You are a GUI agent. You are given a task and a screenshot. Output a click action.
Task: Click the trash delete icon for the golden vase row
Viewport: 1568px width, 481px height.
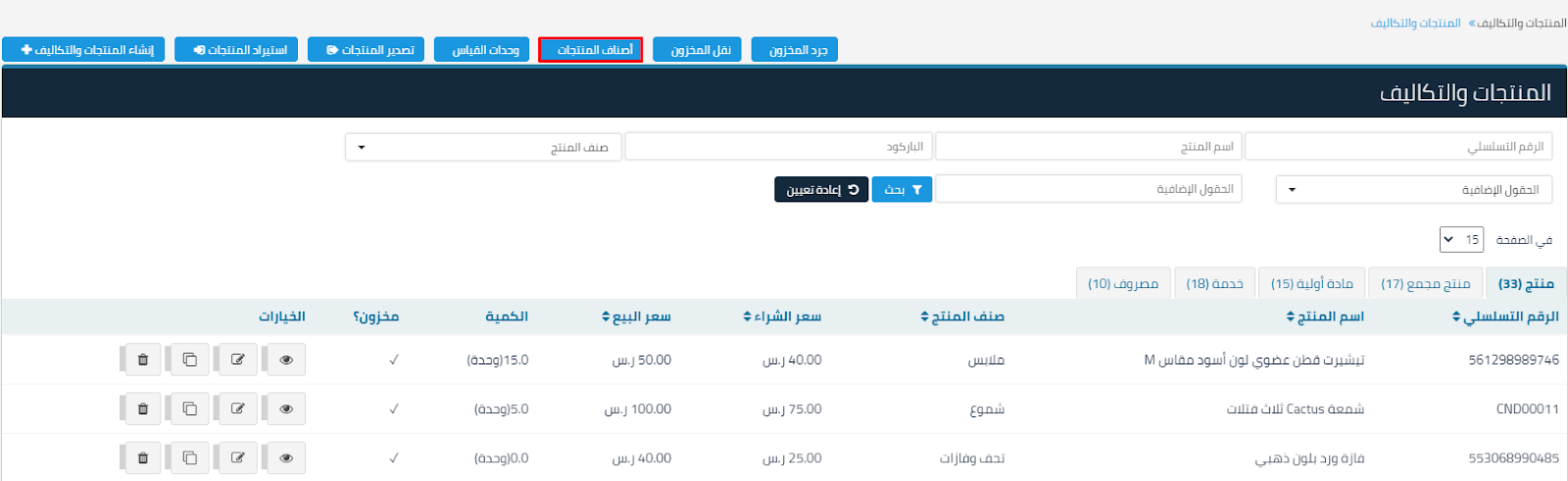point(143,457)
